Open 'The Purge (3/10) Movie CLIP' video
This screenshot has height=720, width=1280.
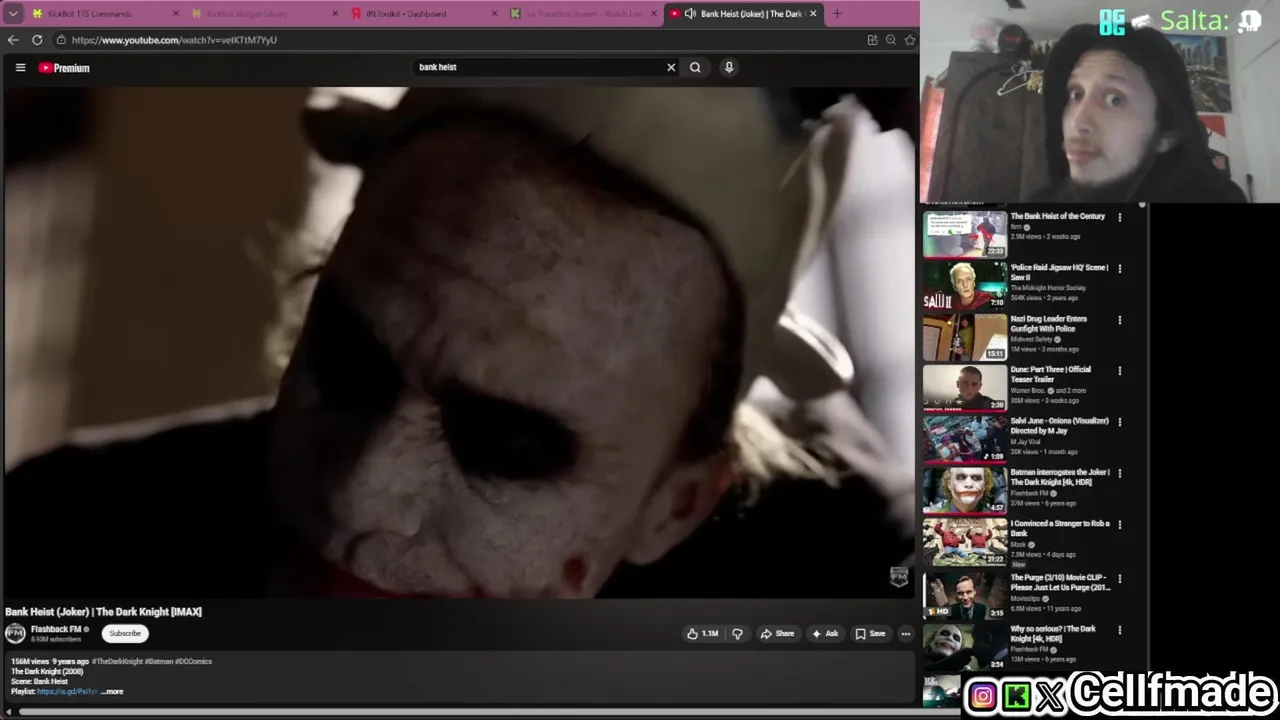tap(1060, 582)
